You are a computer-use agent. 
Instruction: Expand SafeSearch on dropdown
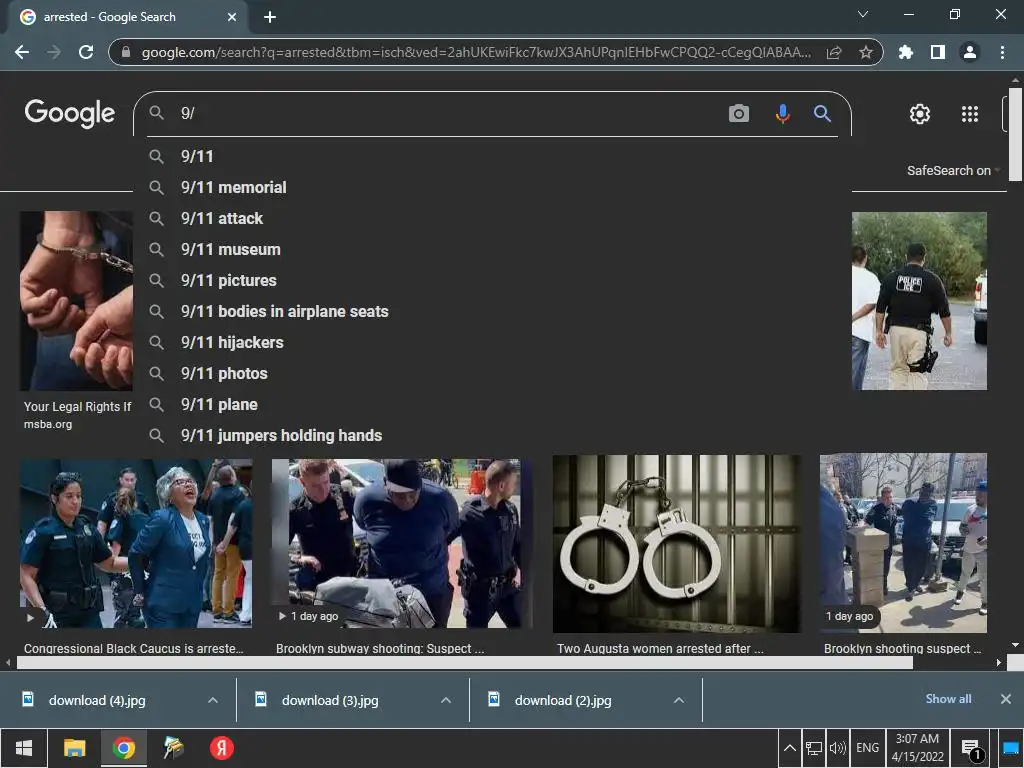pyautogui.click(x=953, y=170)
